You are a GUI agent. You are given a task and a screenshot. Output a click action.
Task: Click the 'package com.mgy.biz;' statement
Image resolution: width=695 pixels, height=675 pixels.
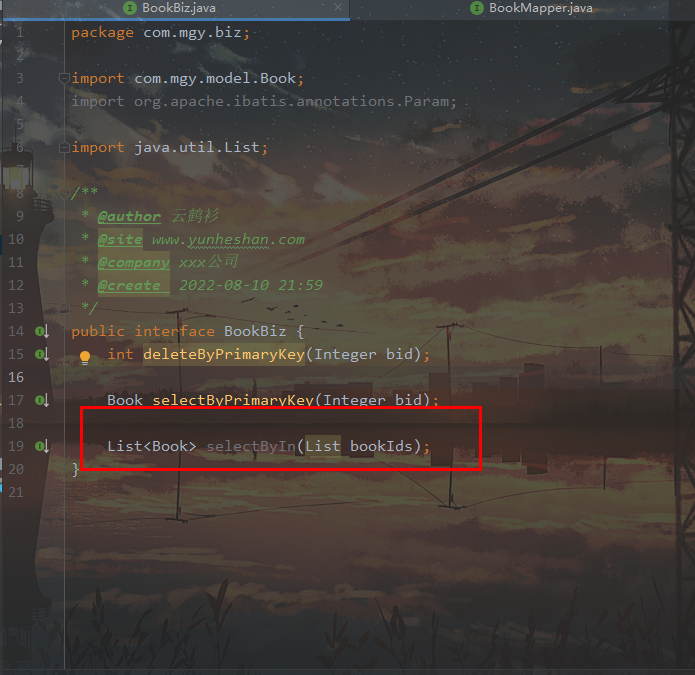pyautogui.click(x=160, y=32)
